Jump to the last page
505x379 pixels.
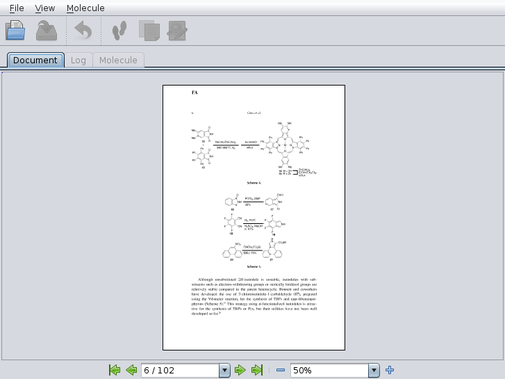(x=257, y=370)
